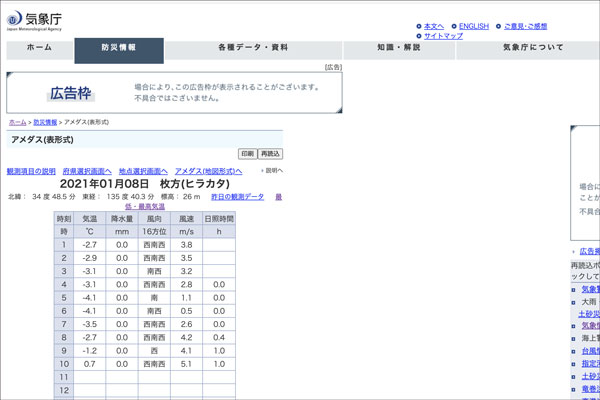Open the サイトマップ link
Viewport: 600px width, 400px height.
[443, 36]
